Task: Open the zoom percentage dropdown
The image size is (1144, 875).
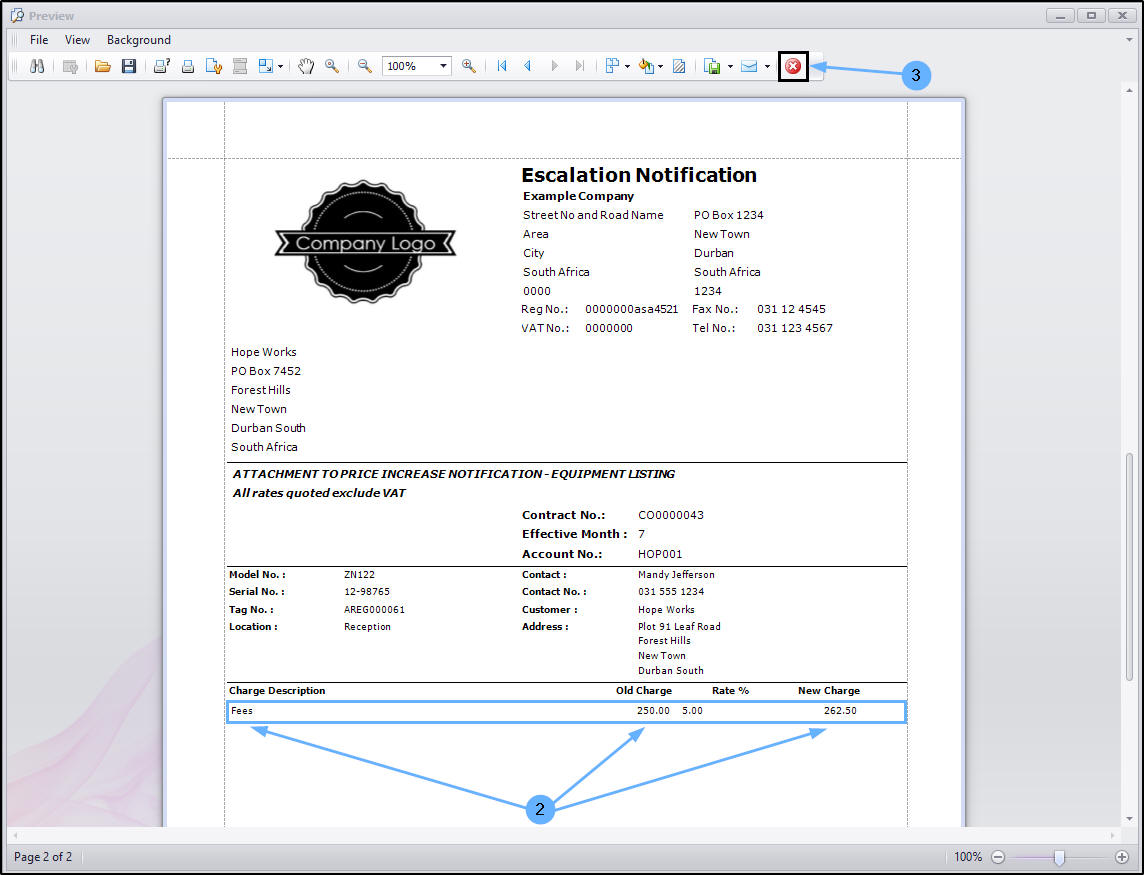Action: click(443, 66)
